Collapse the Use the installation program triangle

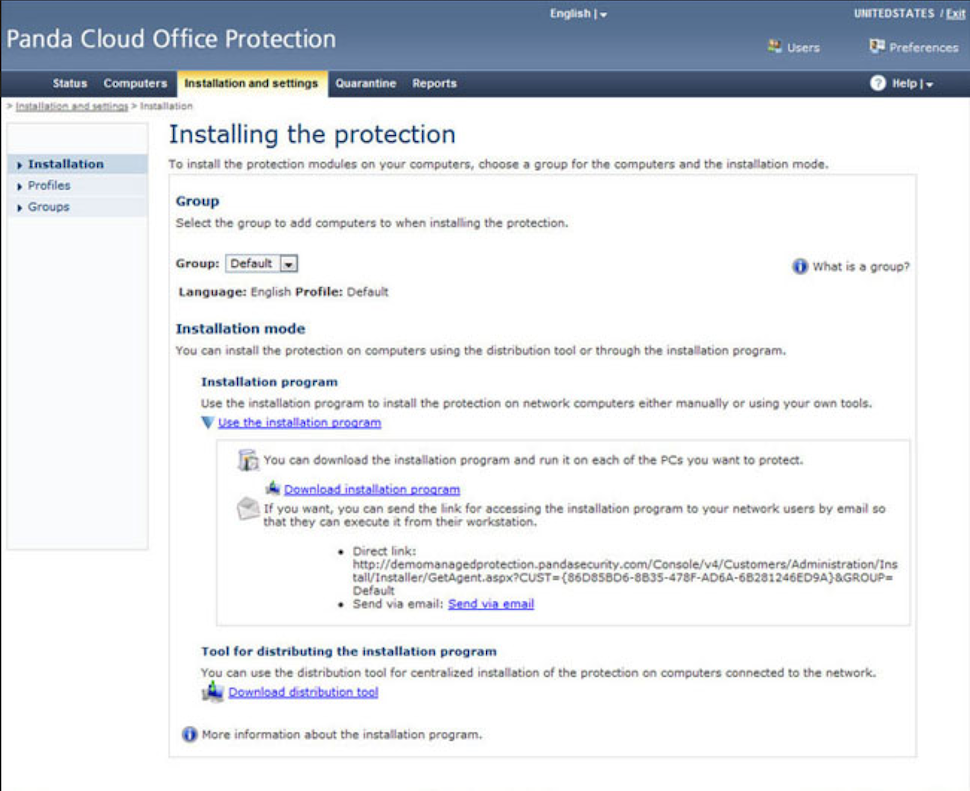point(207,422)
